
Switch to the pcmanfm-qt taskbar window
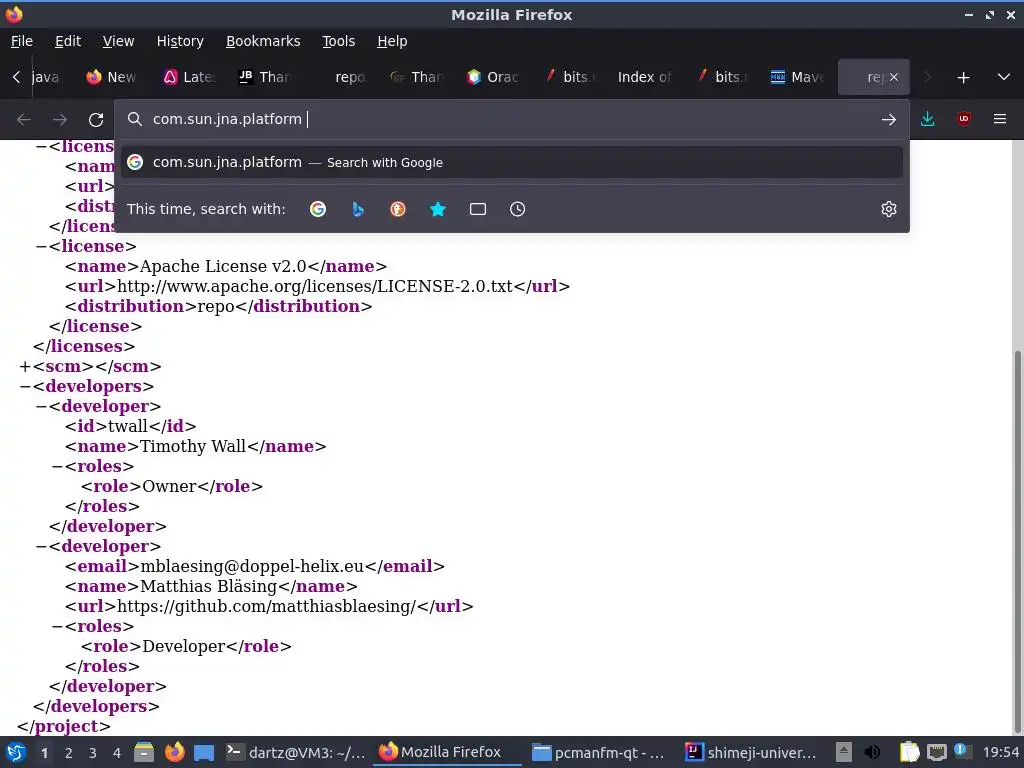pos(598,752)
